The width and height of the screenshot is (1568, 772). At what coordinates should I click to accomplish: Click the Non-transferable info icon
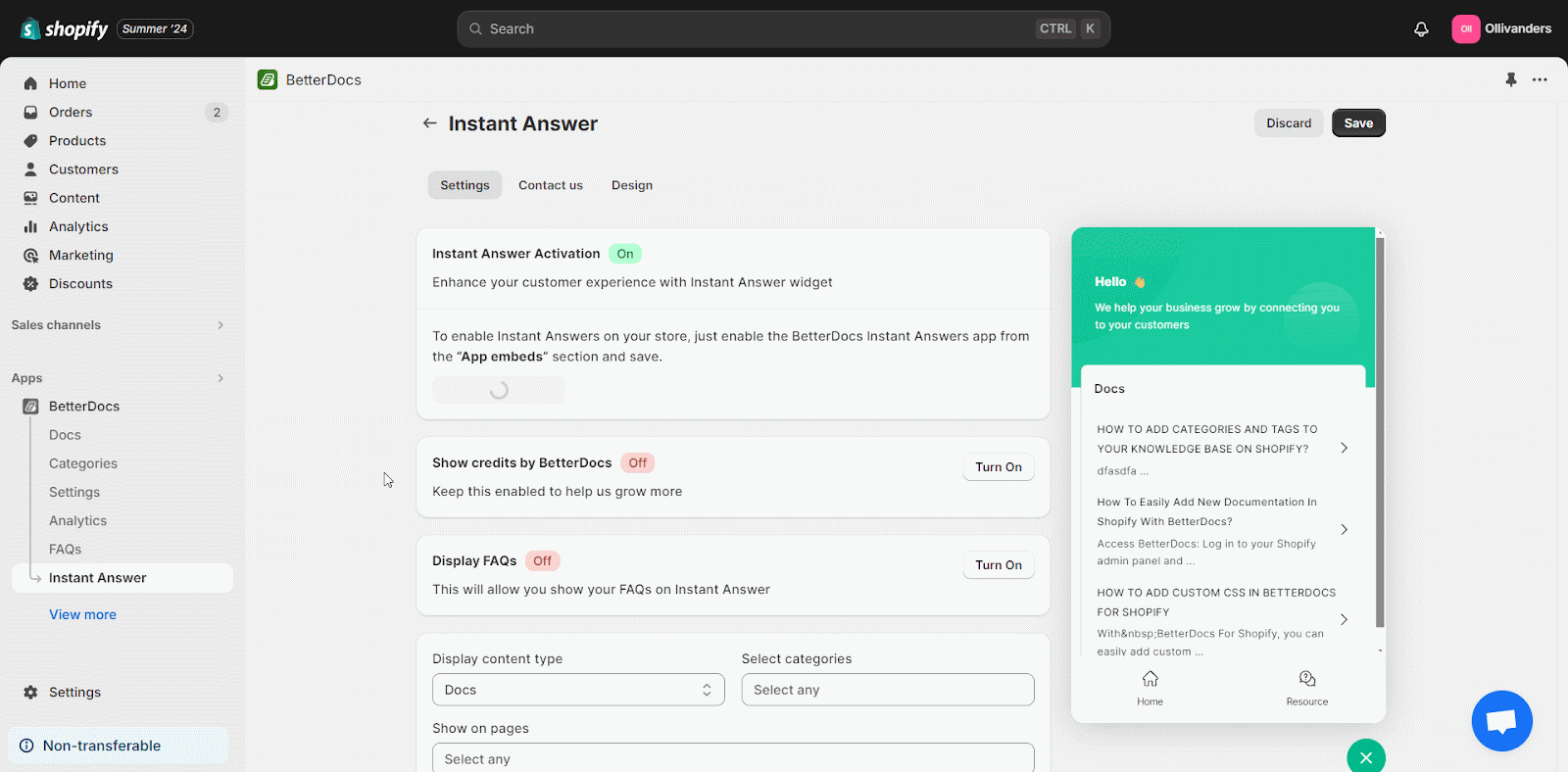pos(26,746)
